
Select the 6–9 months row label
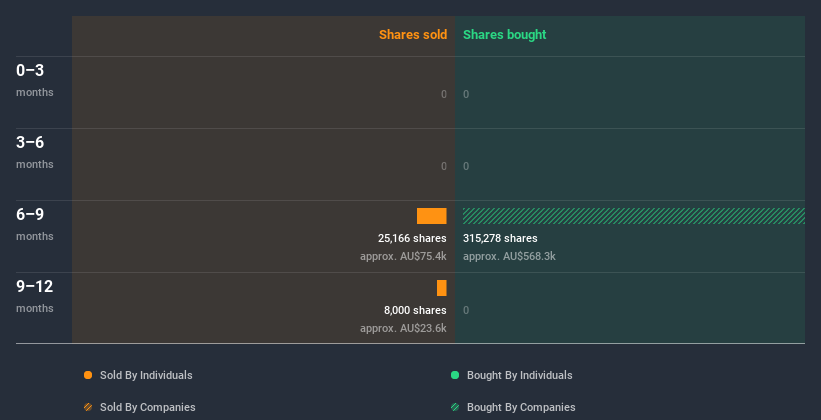[35, 224]
